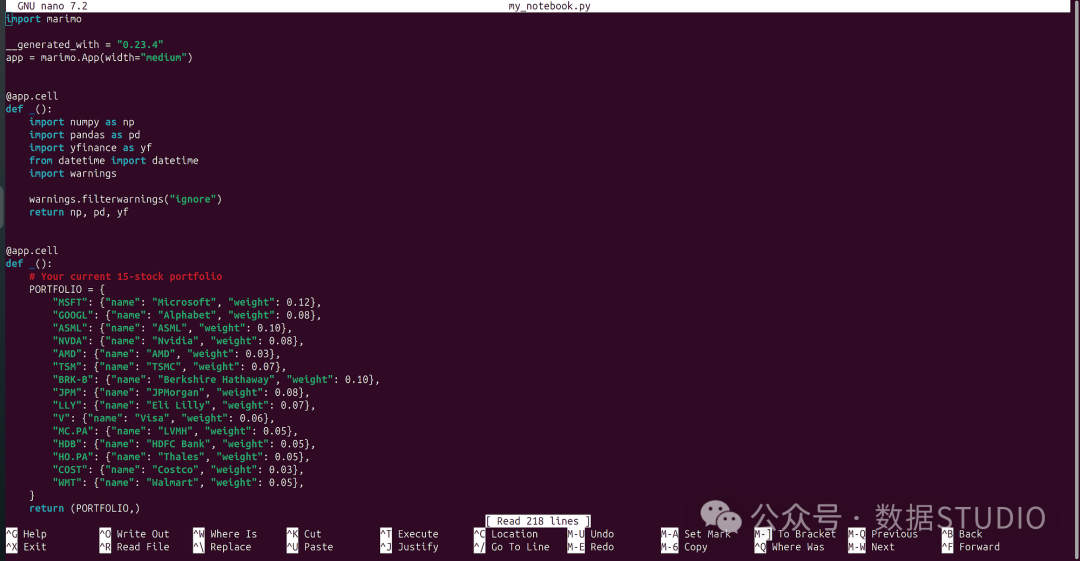The image size is (1080, 561).
Task: Click the "V" Visa portfolio entry
Action: (x=163, y=418)
